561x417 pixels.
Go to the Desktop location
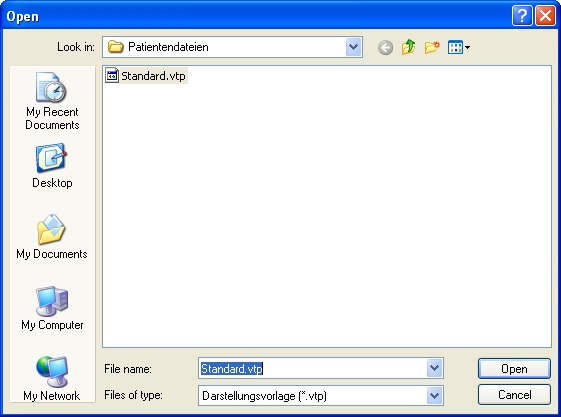(x=52, y=166)
